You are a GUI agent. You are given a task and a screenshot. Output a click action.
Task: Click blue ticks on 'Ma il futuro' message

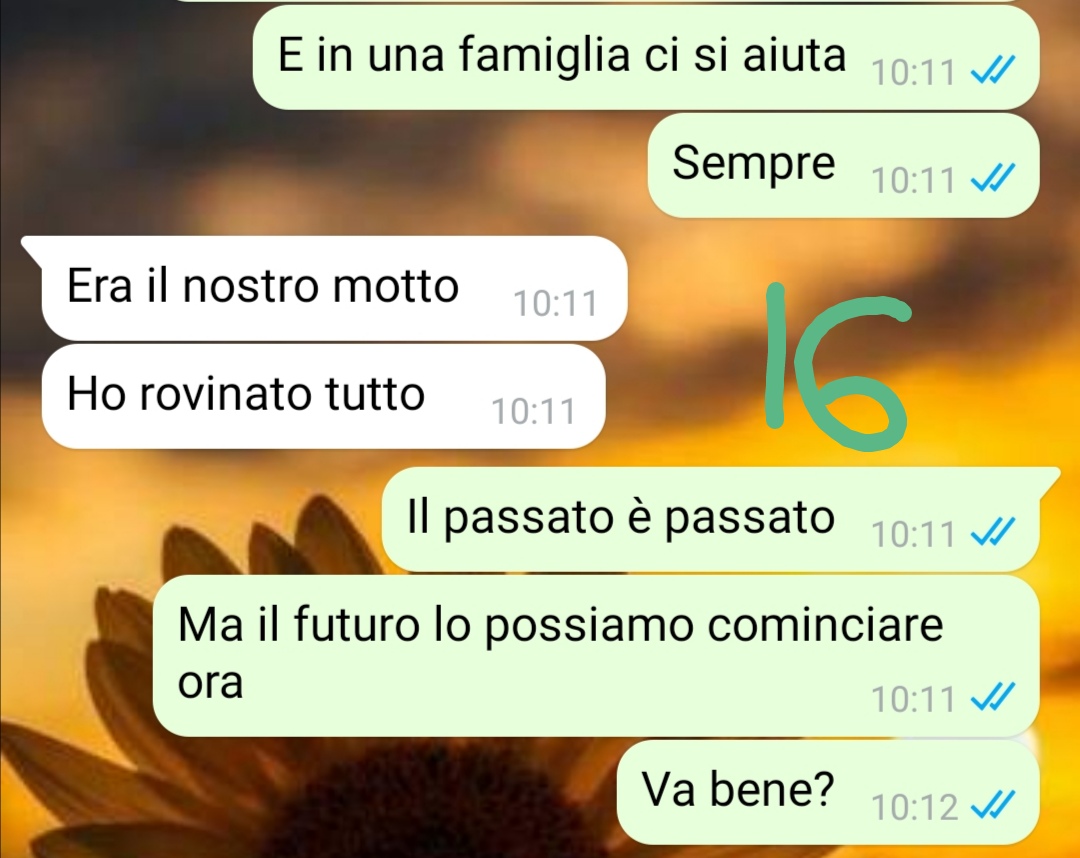click(x=993, y=697)
